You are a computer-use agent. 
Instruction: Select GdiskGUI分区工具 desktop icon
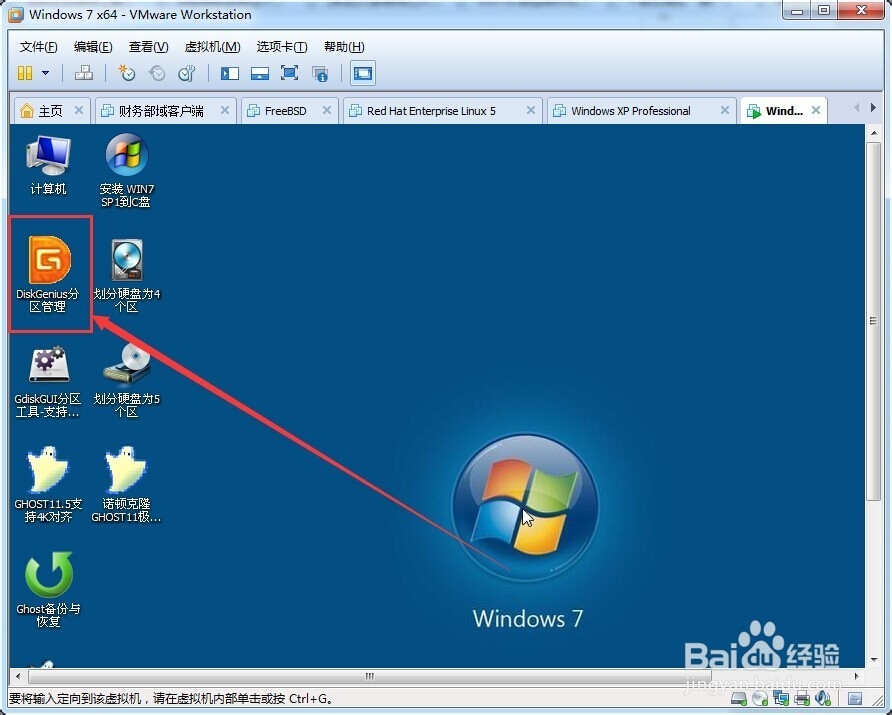point(48,381)
